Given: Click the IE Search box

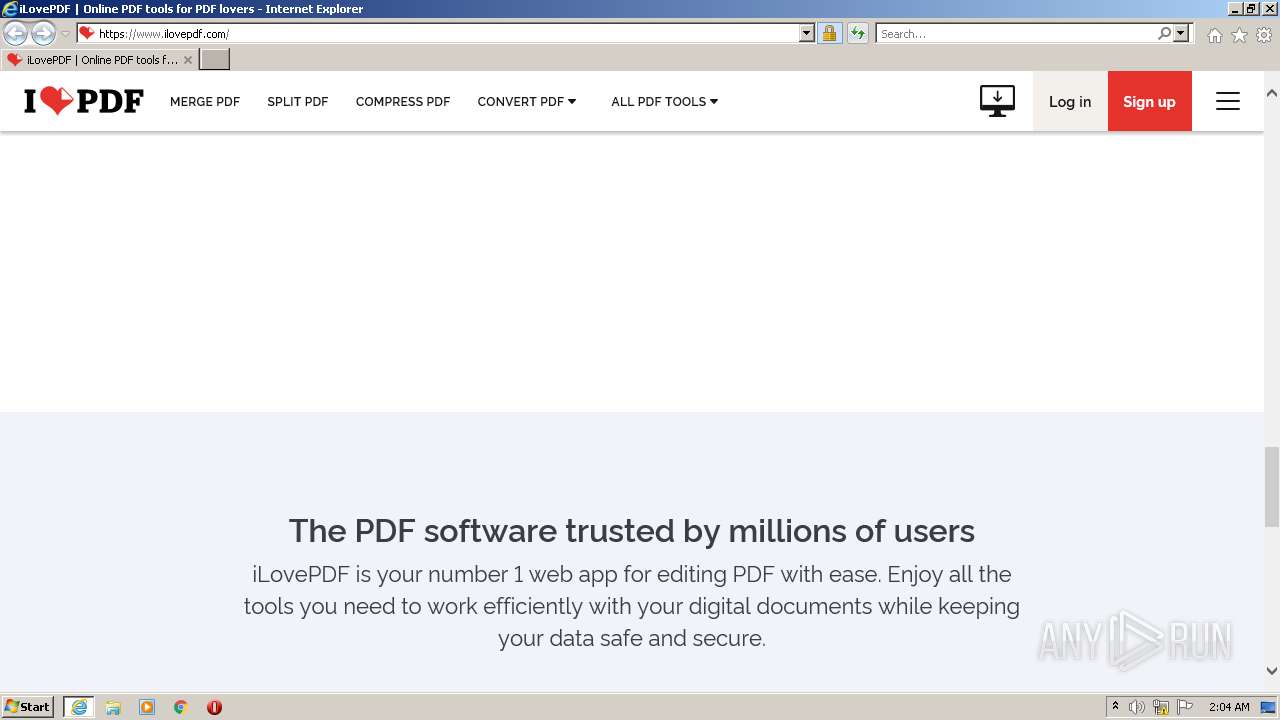Looking at the screenshot, I should tap(1016, 33).
